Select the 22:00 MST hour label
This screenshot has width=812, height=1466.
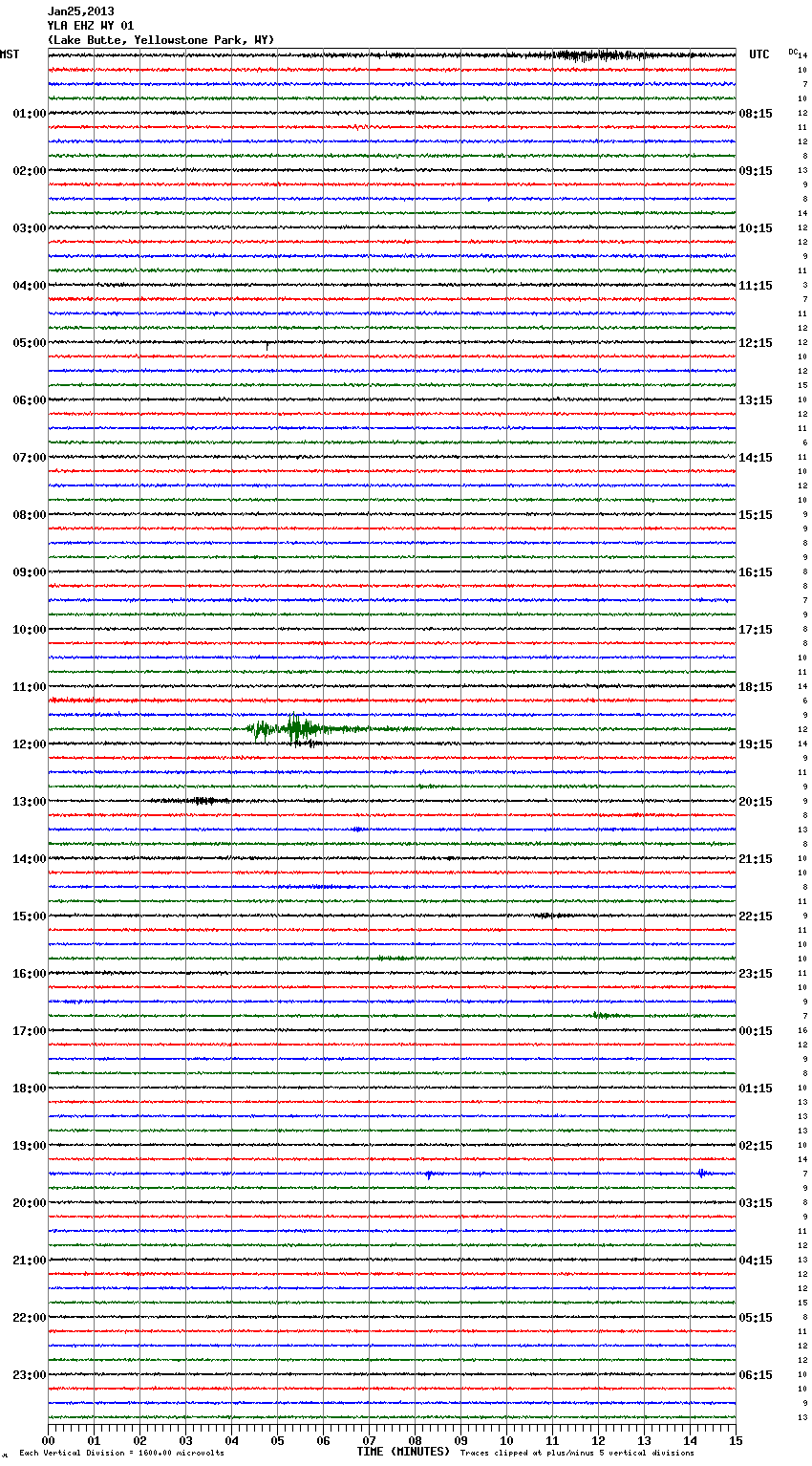(30, 1318)
